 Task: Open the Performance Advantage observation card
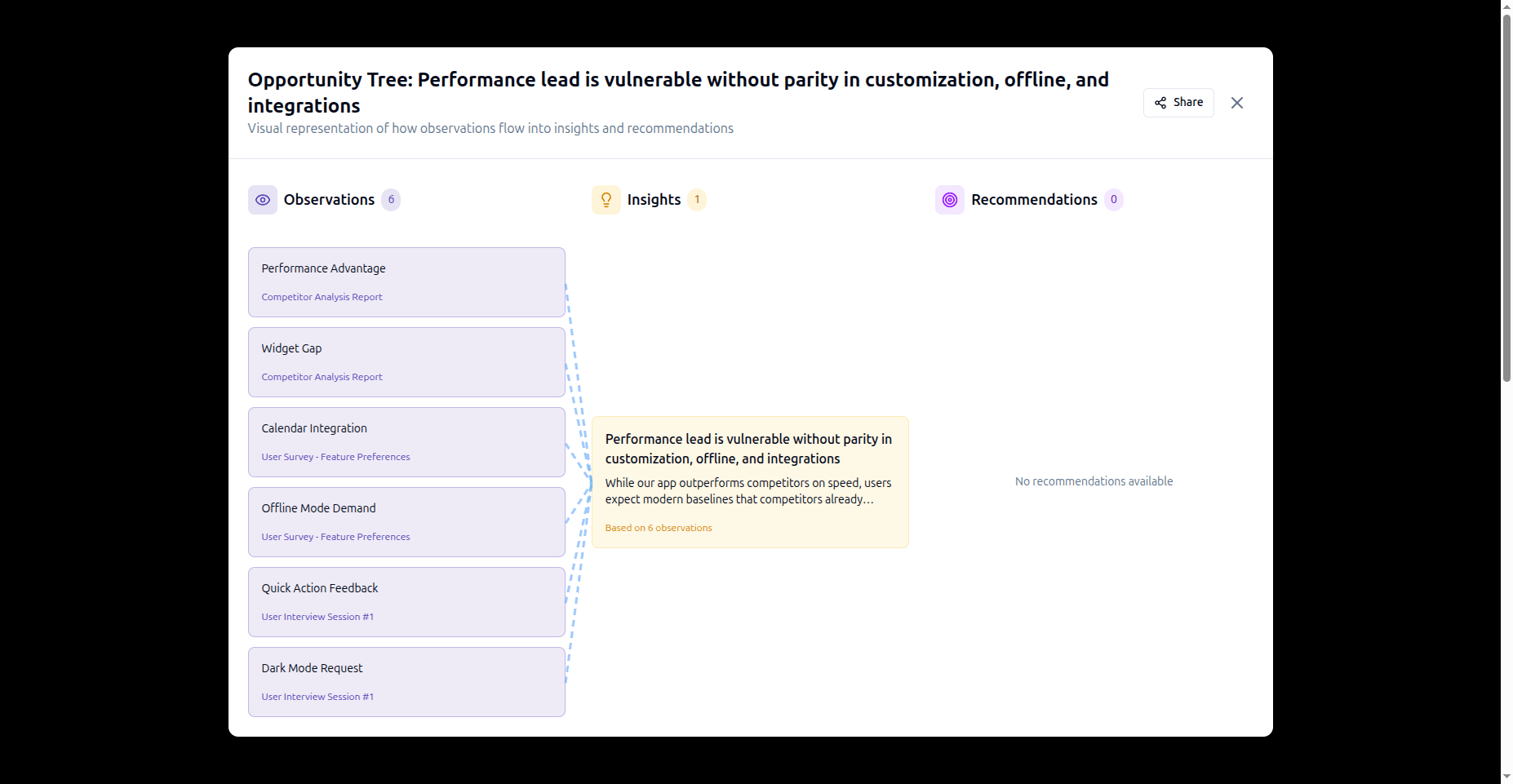[x=406, y=281]
